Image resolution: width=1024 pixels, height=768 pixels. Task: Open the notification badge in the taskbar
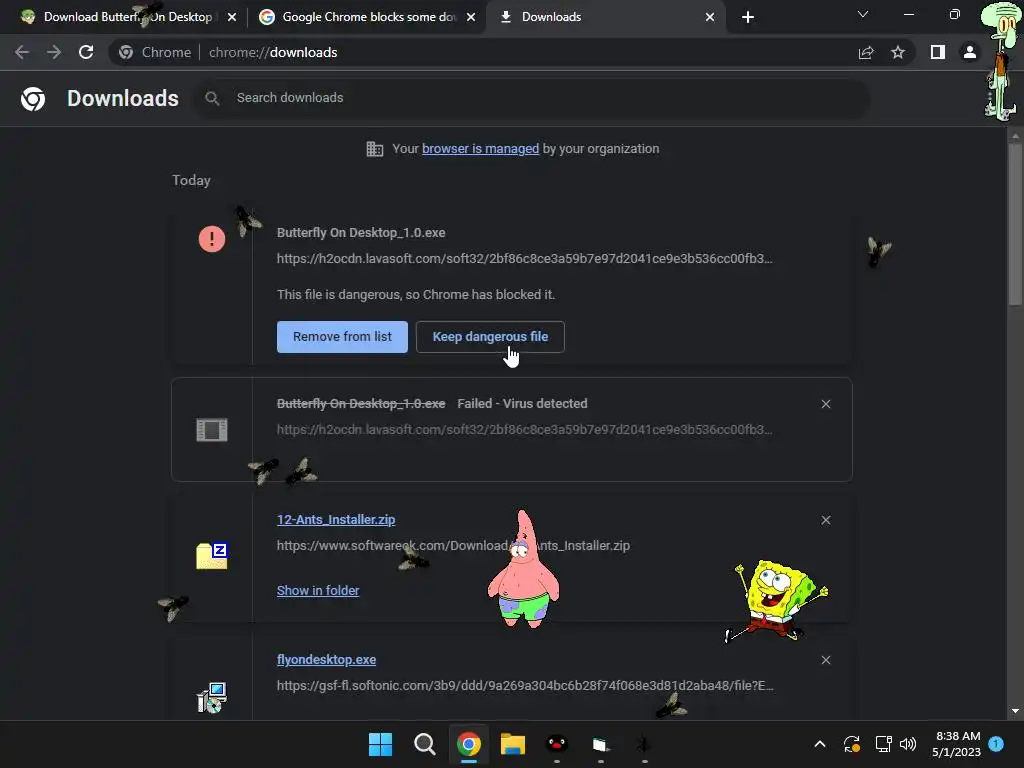point(996,743)
